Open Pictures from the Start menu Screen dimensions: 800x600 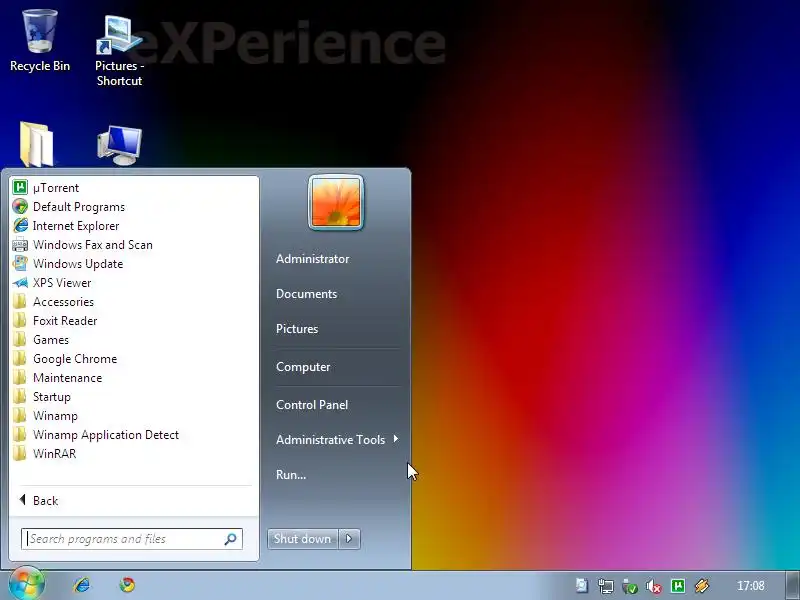coord(297,329)
